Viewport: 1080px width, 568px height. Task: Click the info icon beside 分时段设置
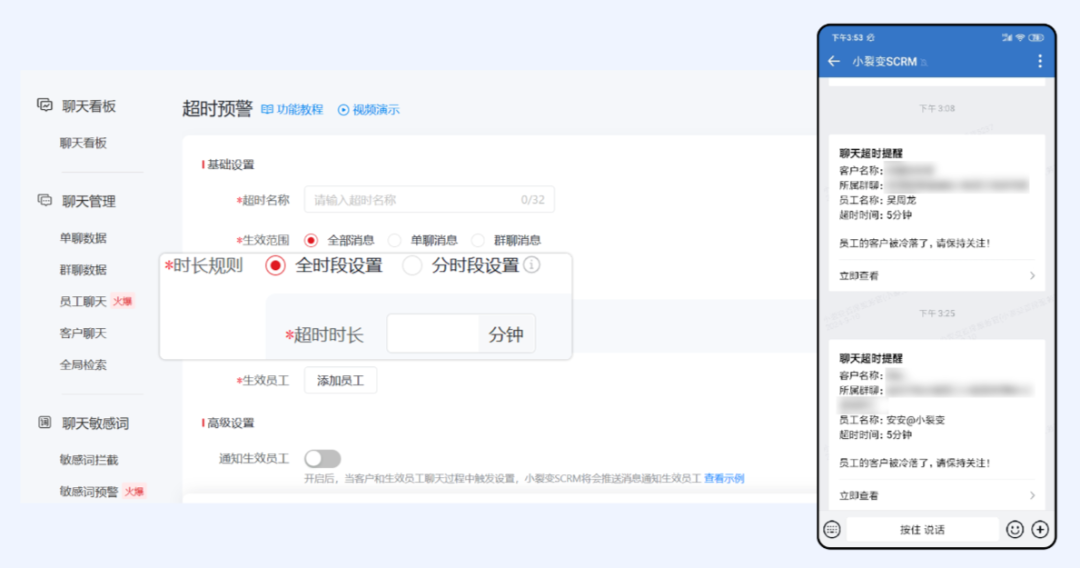tap(532, 266)
